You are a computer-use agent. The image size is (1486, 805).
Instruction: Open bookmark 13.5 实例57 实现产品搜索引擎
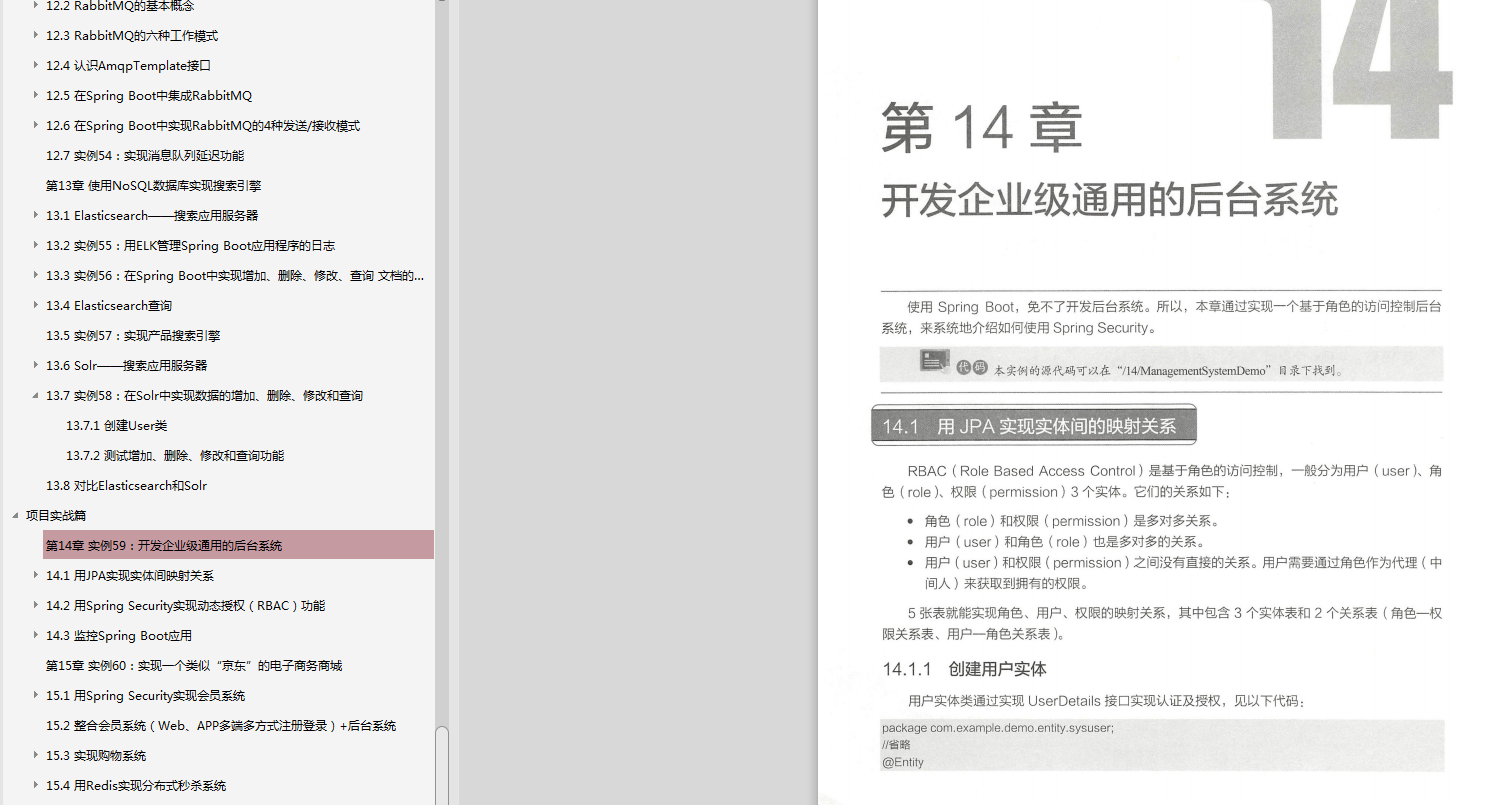[133, 336]
